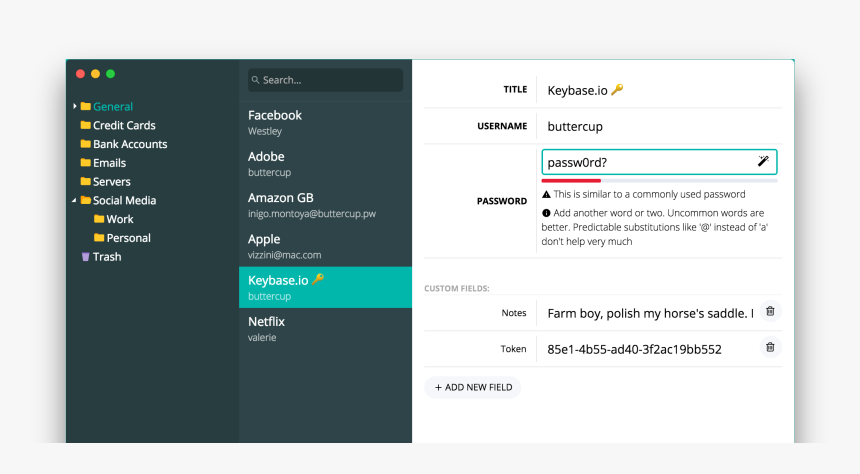860x474 pixels.
Task: Click the Bank Accounts folder icon
Action: click(x=86, y=144)
